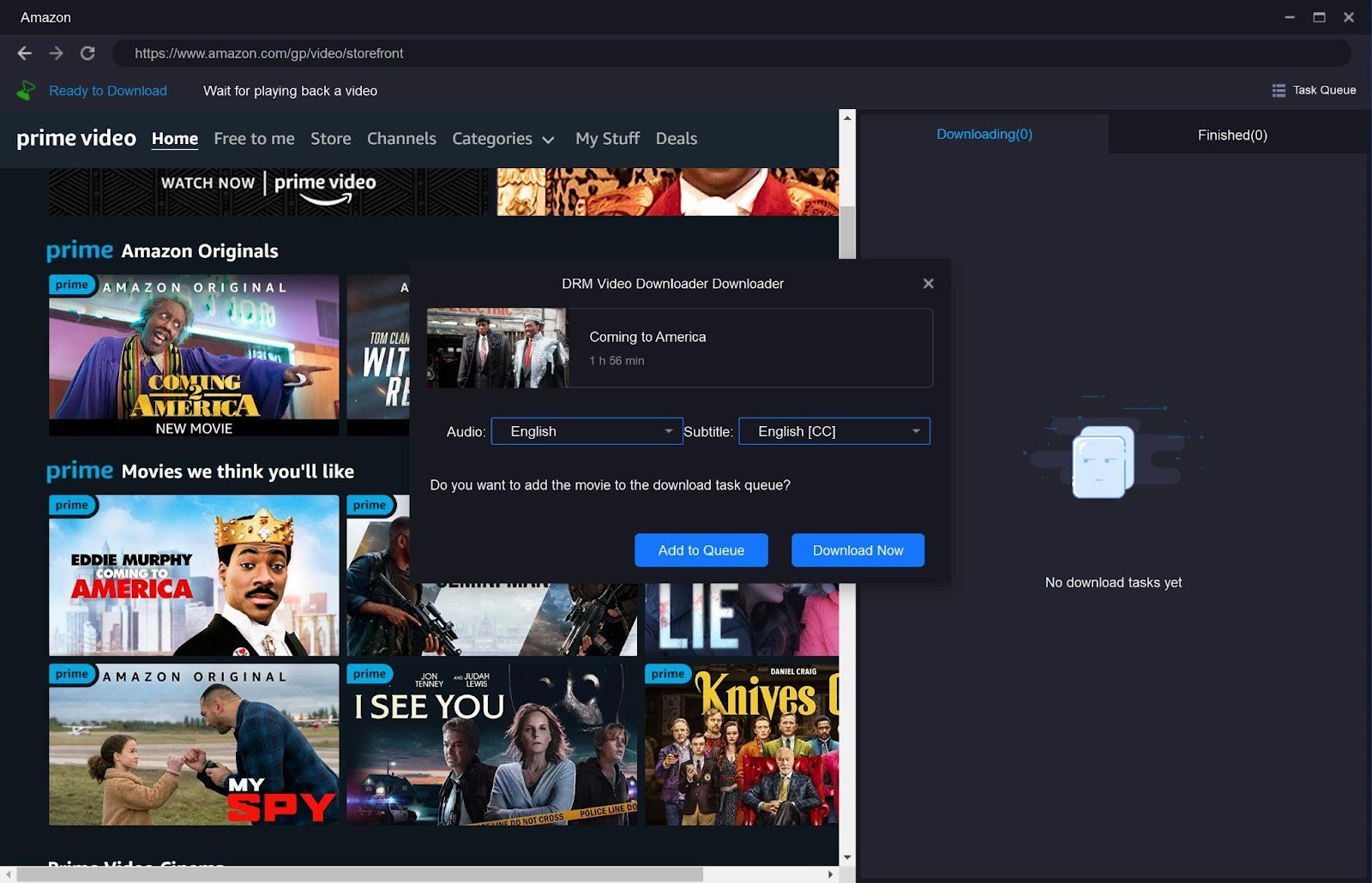
Task: Click the horizontal scrollbar left arrow
Action: click(9, 874)
